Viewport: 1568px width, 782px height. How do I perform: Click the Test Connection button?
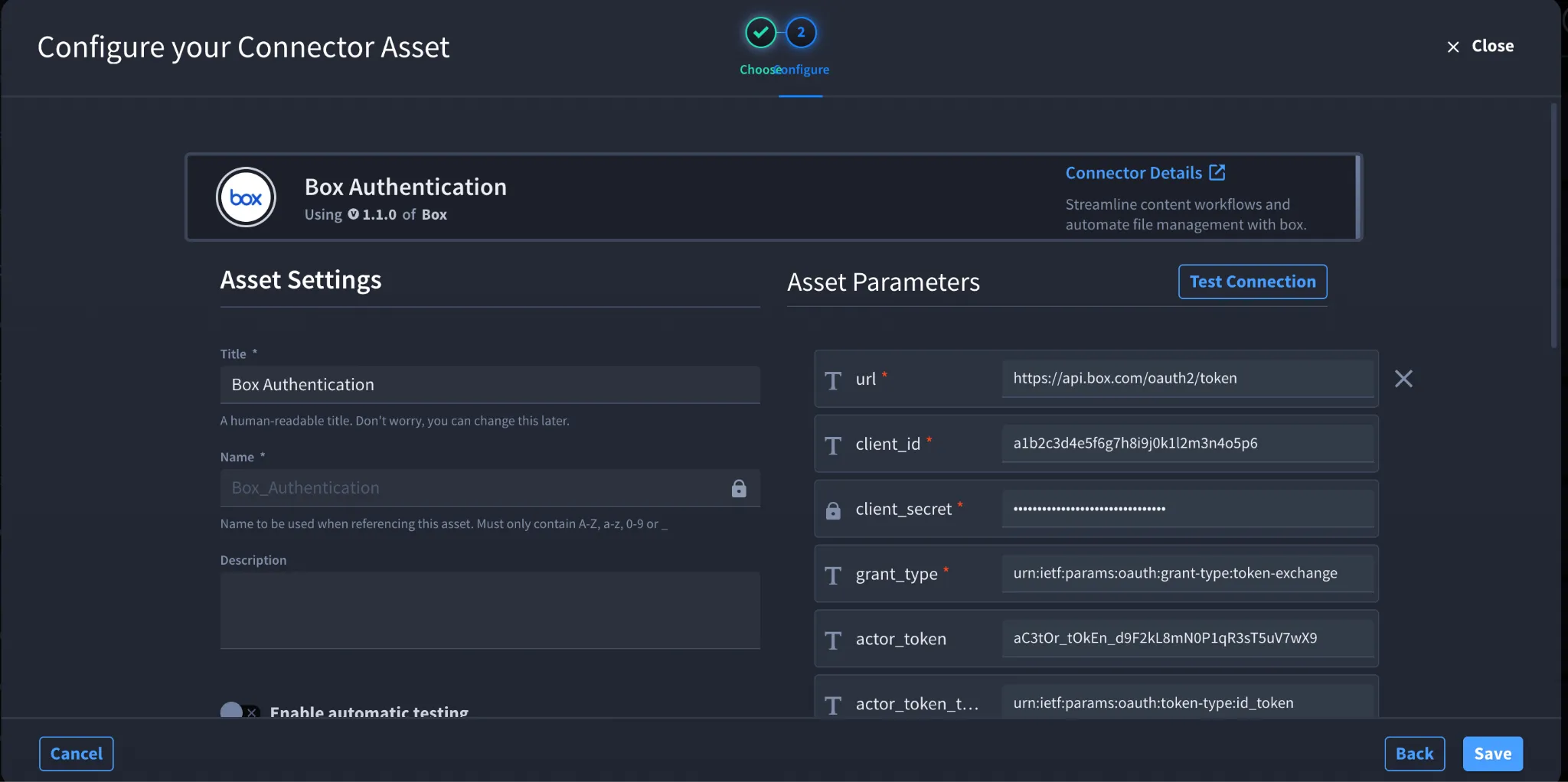click(1253, 282)
